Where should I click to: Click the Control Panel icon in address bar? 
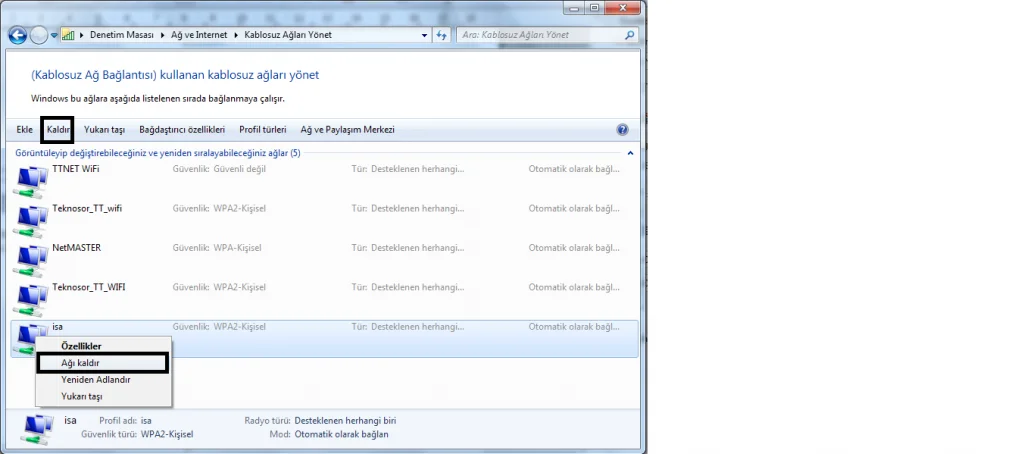[x=68, y=35]
